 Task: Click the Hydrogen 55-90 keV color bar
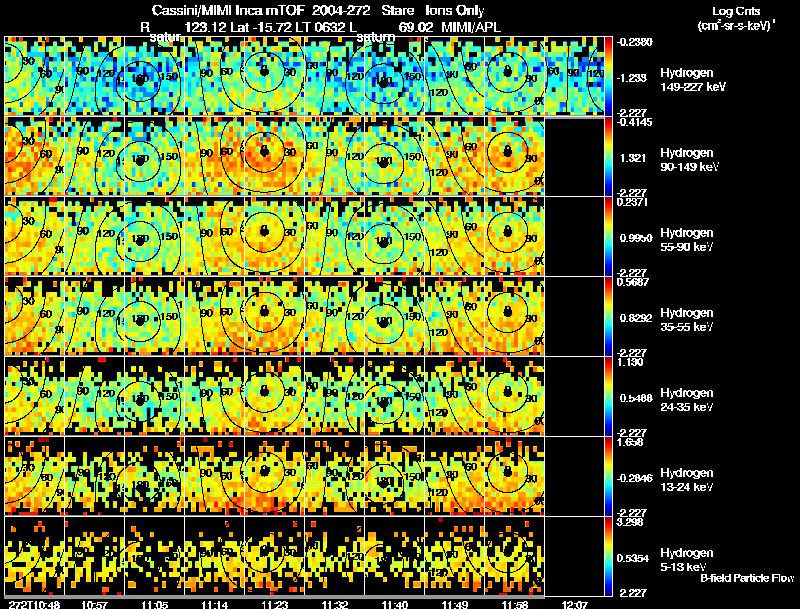[608, 237]
